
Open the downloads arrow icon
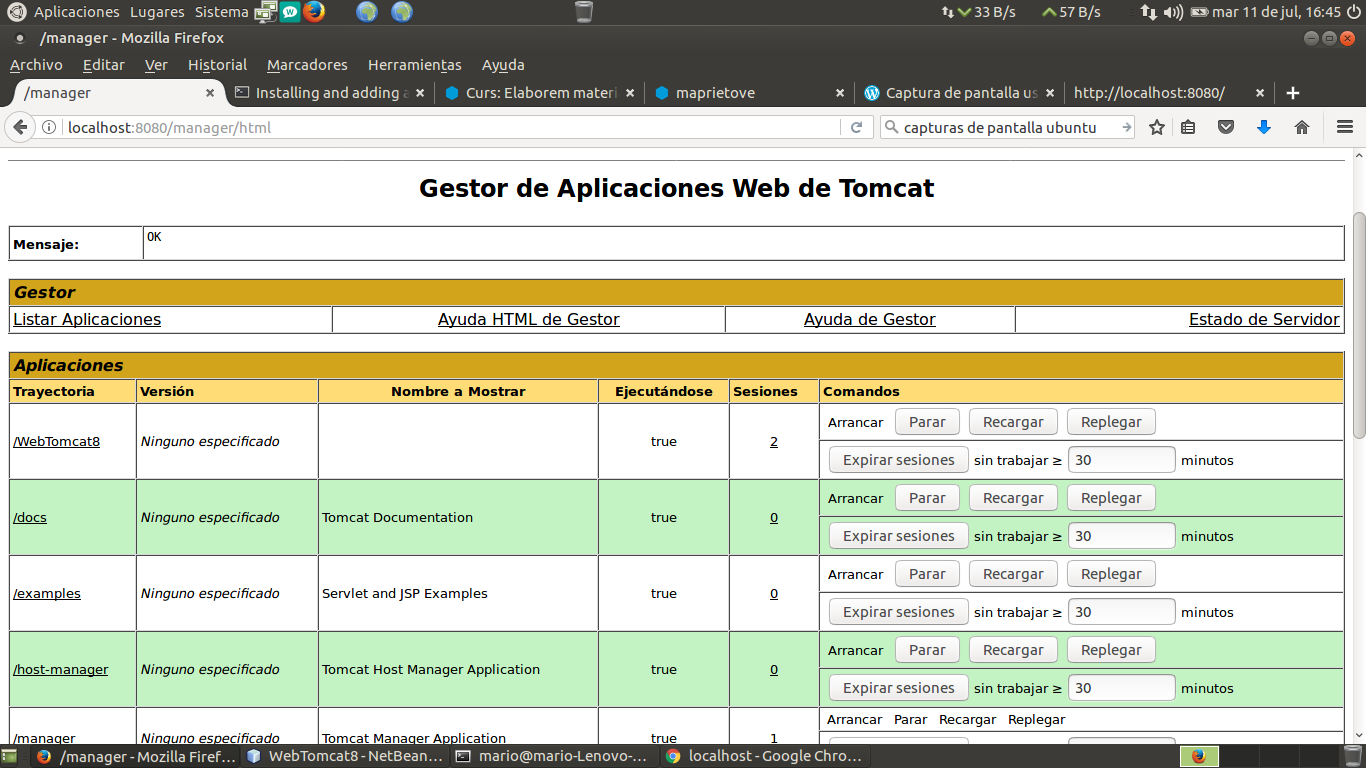[1264, 127]
